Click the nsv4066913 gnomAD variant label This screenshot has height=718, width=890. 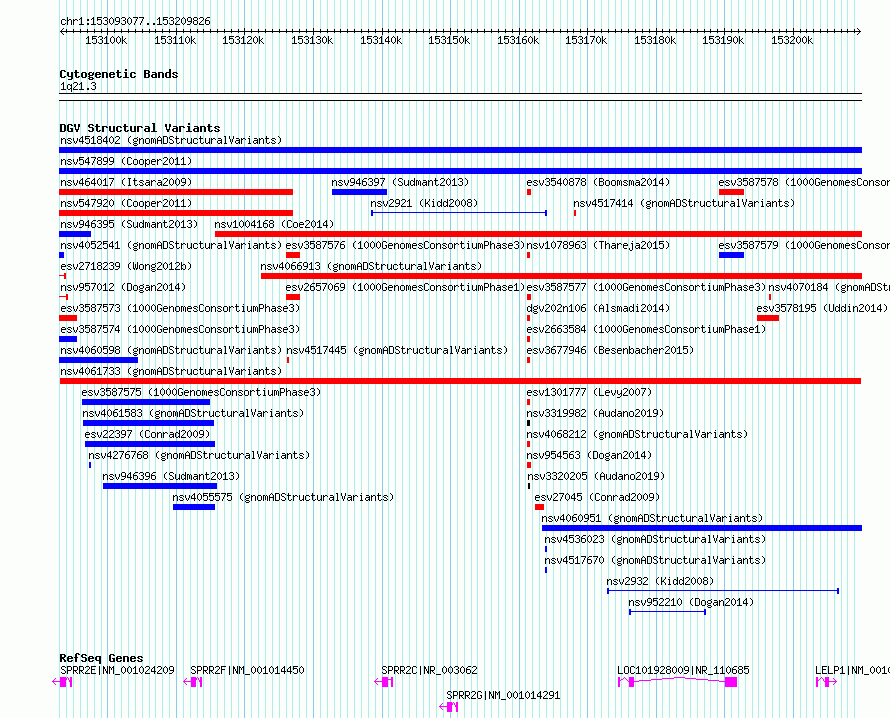pyautogui.click(x=371, y=266)
